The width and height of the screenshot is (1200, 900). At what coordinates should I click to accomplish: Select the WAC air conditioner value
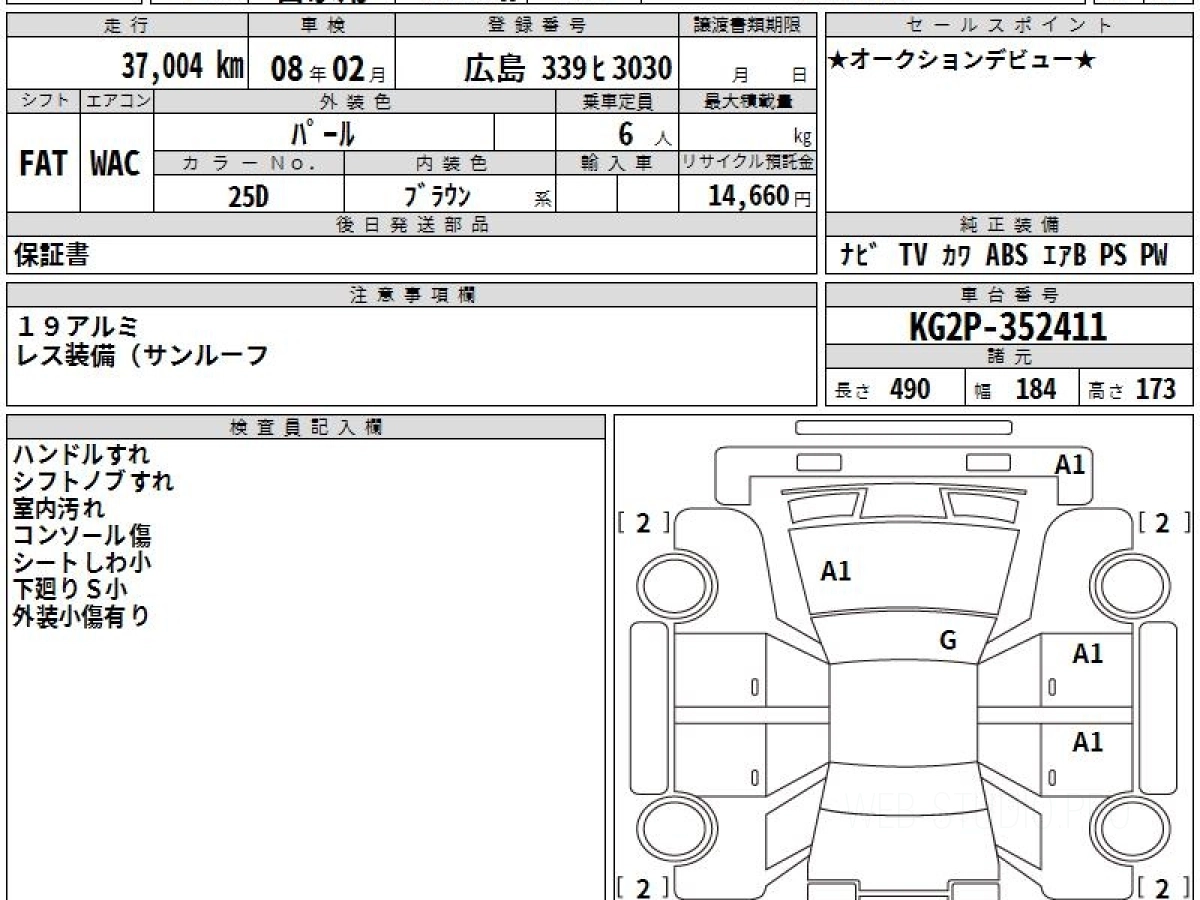click(116, 164)
